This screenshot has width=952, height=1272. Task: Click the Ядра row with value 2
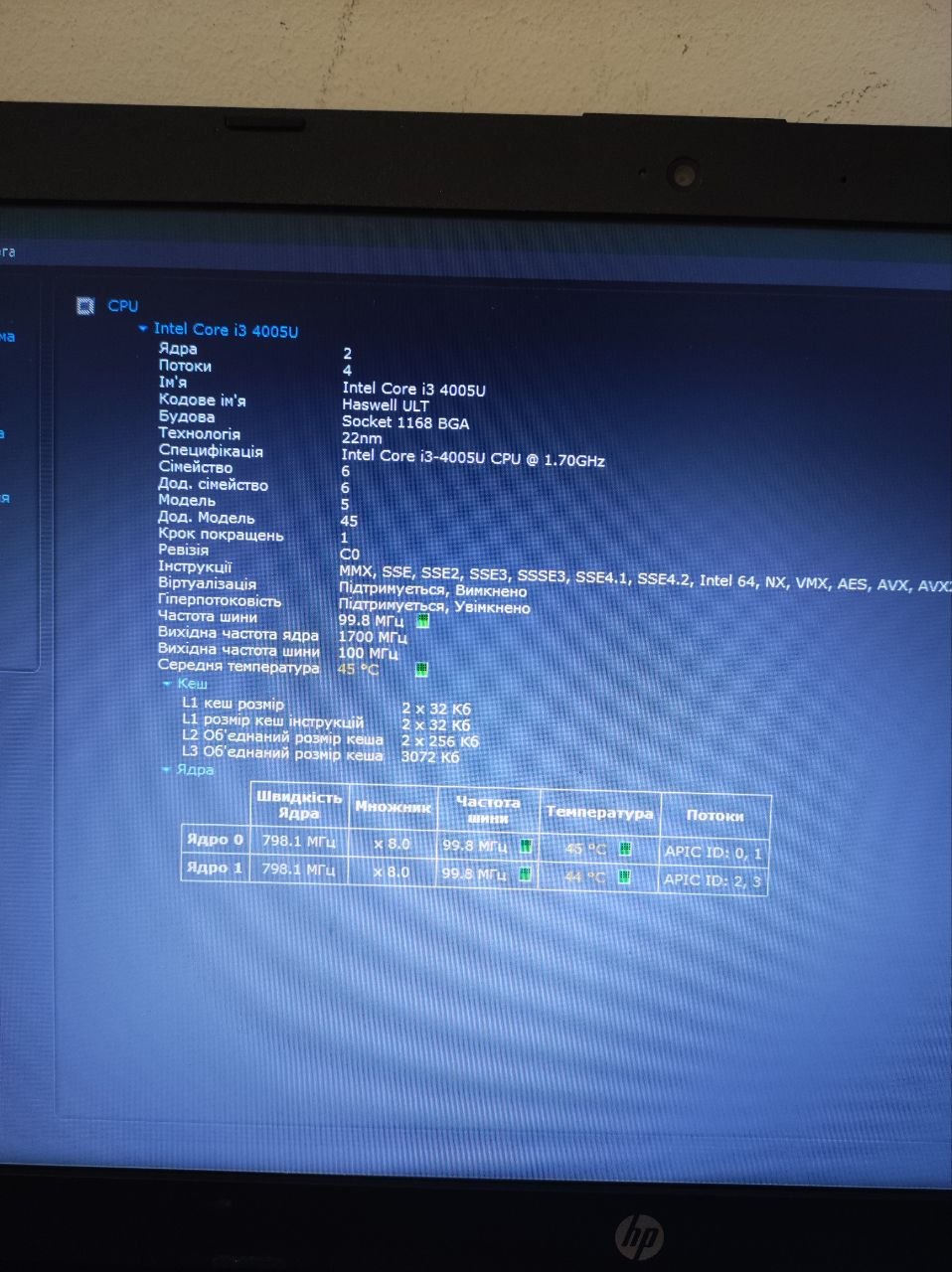pyautogui.click(x=255, y=351)
